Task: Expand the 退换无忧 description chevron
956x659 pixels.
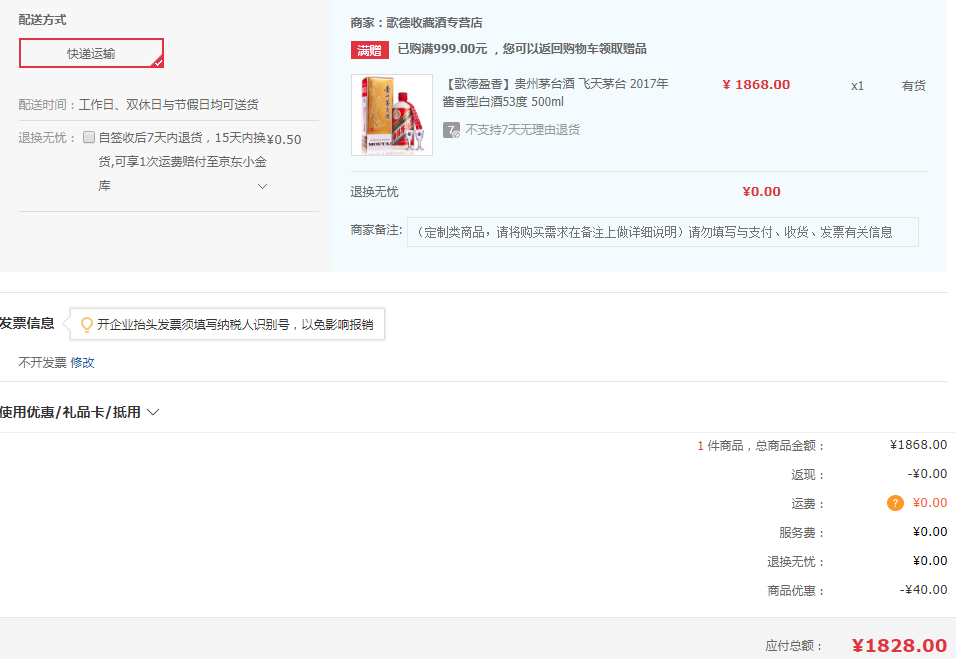Action: click(262, 186)
